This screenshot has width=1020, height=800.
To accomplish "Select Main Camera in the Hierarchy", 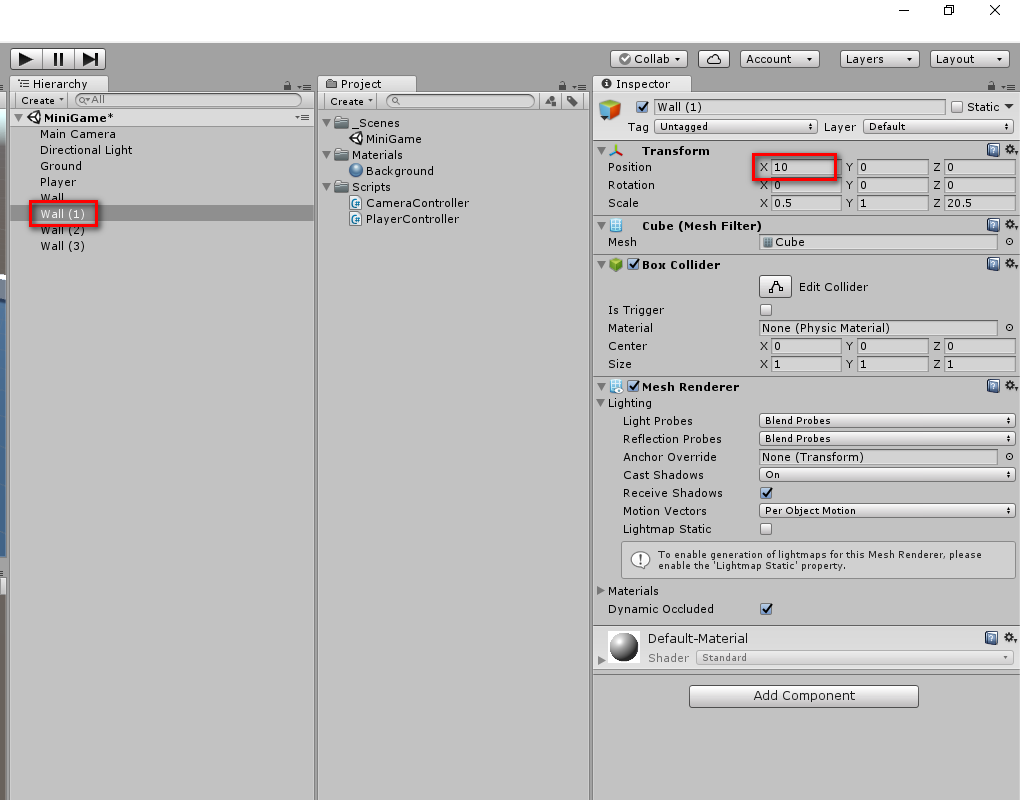I will [x=77, y=134].
